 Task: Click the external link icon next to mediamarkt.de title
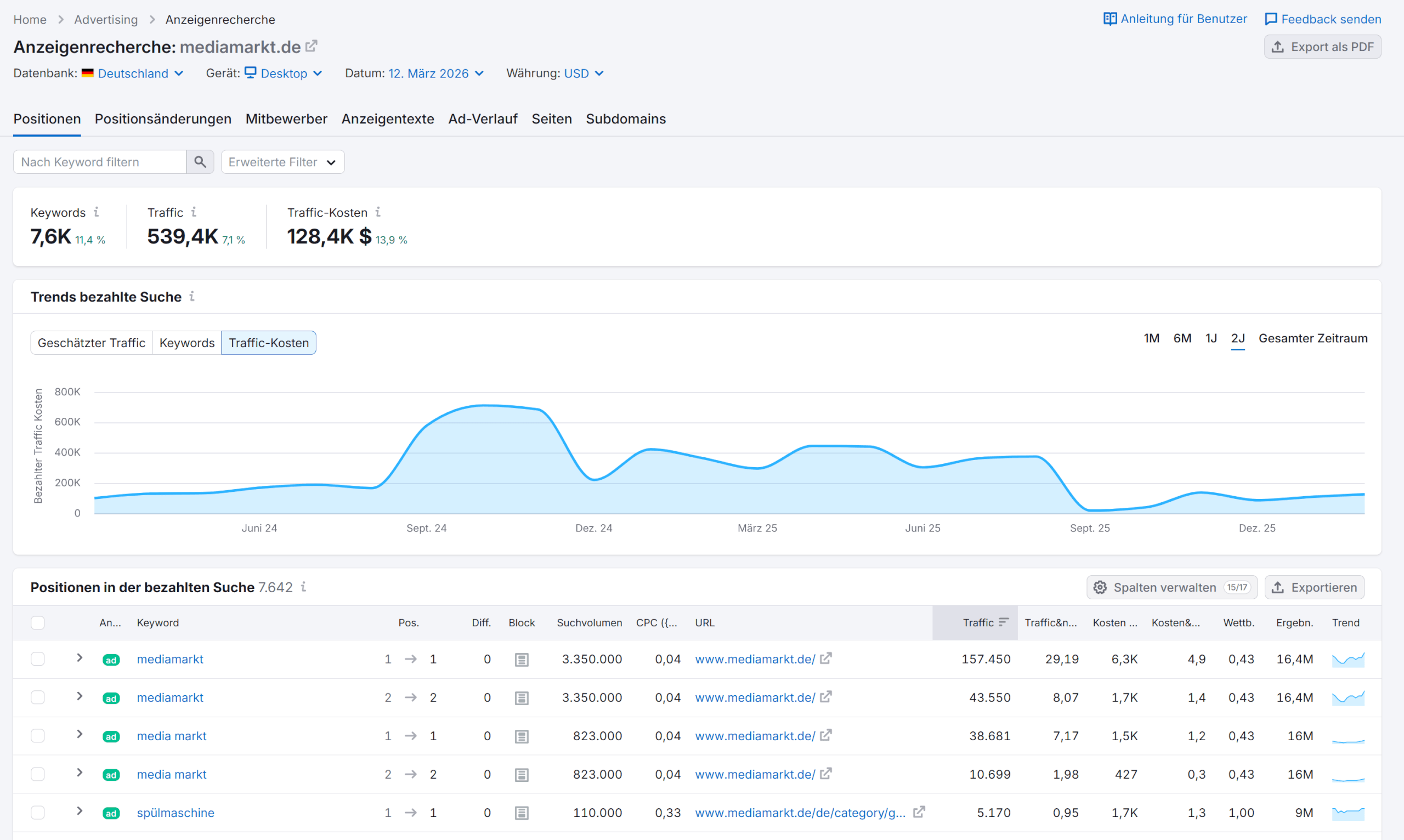(312, 47)
